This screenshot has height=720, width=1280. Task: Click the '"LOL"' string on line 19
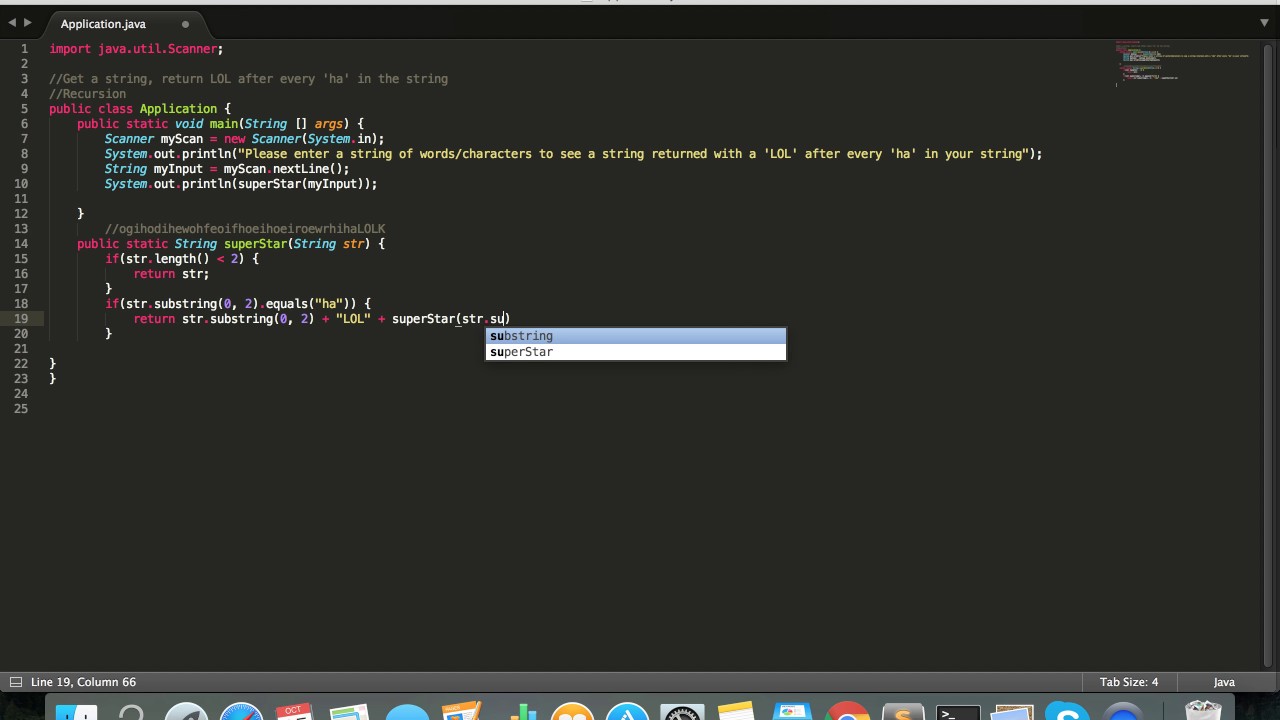coord(353,319)
